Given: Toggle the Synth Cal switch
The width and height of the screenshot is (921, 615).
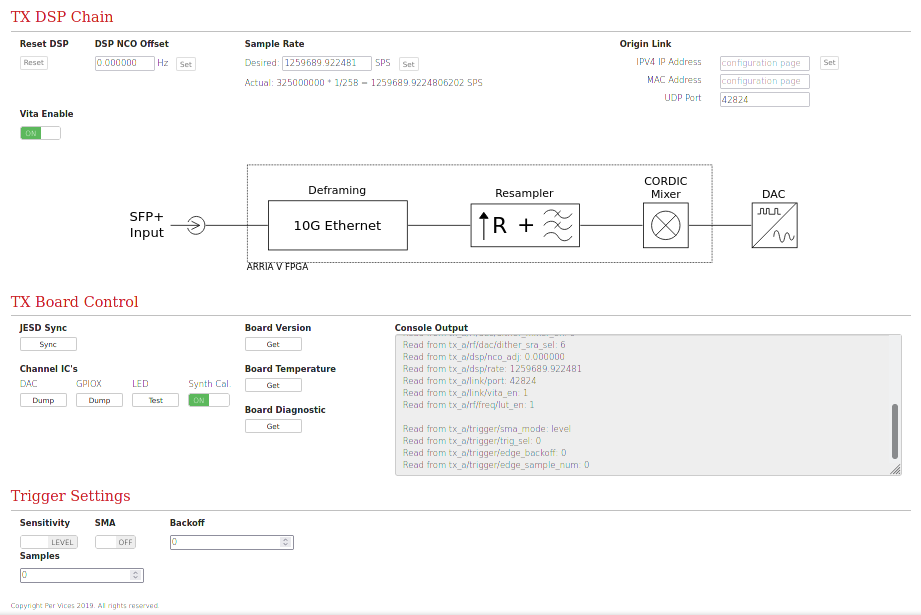Looking at the screenshot, I should [209, 400].
